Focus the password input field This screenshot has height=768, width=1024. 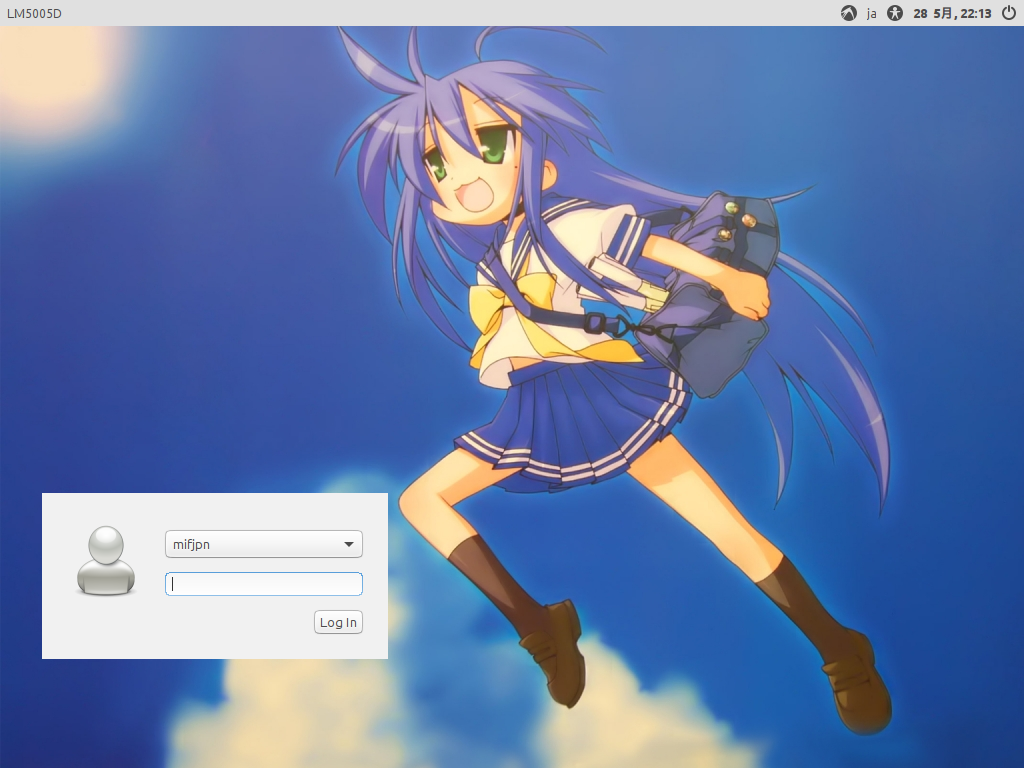click(x=264, y=584)
